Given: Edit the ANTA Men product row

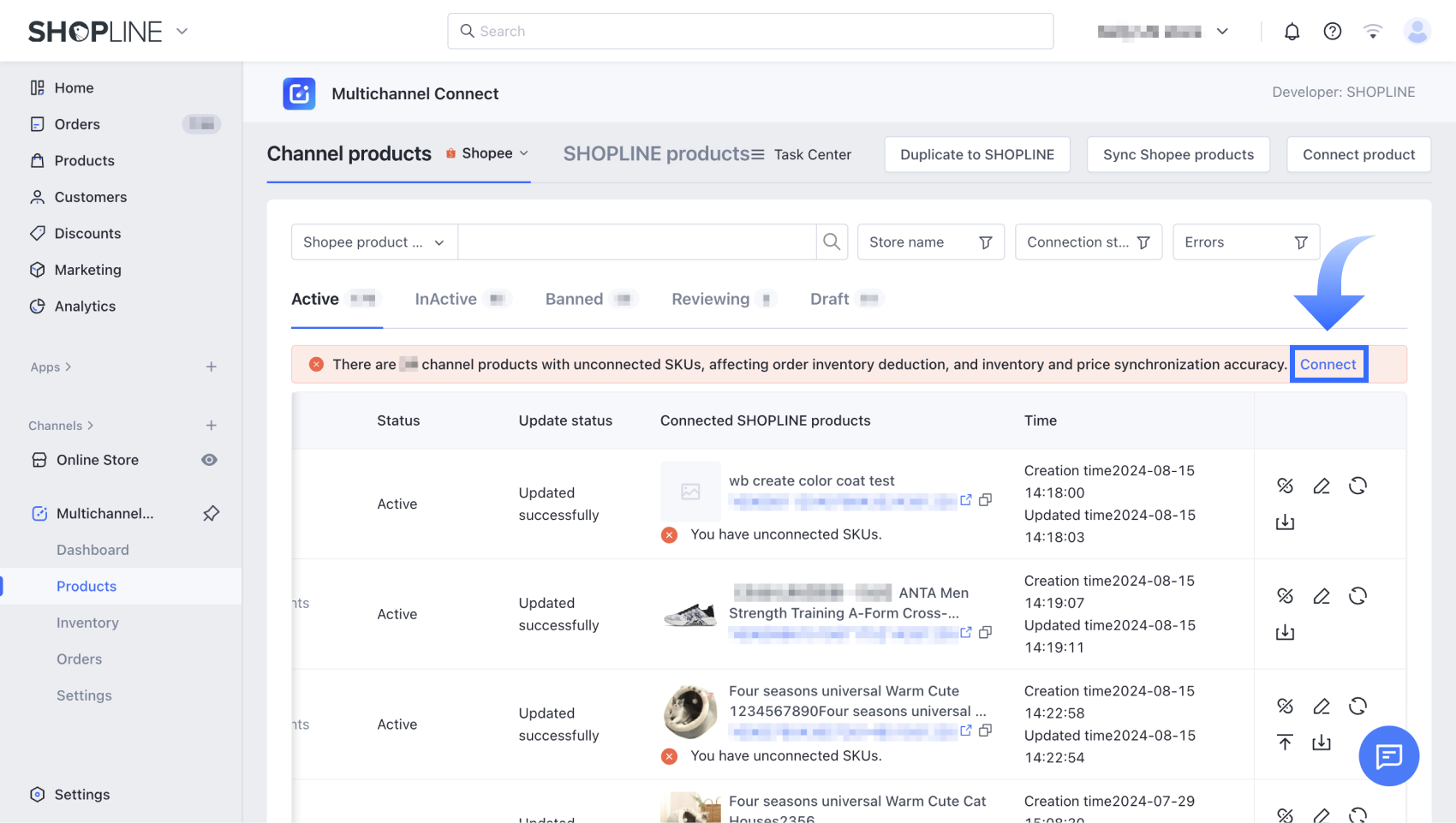Looking at the screenshot, I should click(x=1321, y=596).
